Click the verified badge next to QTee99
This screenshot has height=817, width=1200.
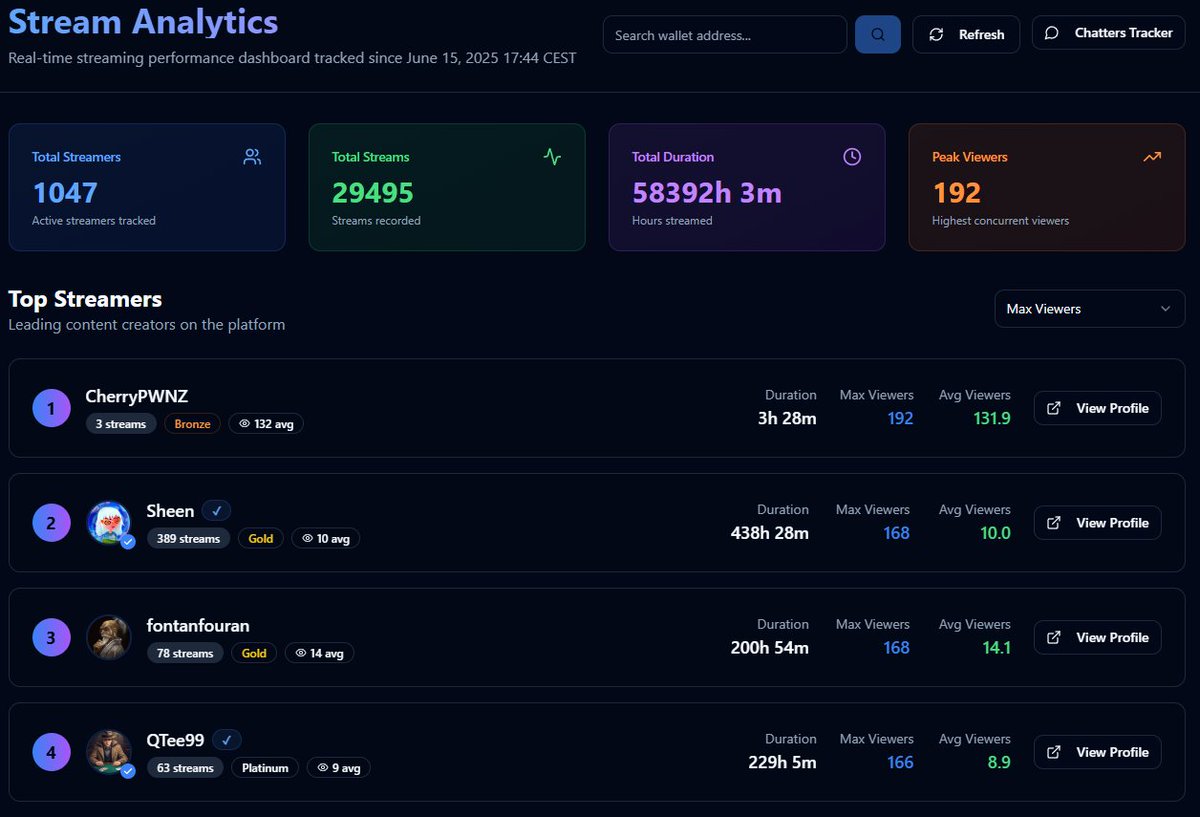(226, 740)
